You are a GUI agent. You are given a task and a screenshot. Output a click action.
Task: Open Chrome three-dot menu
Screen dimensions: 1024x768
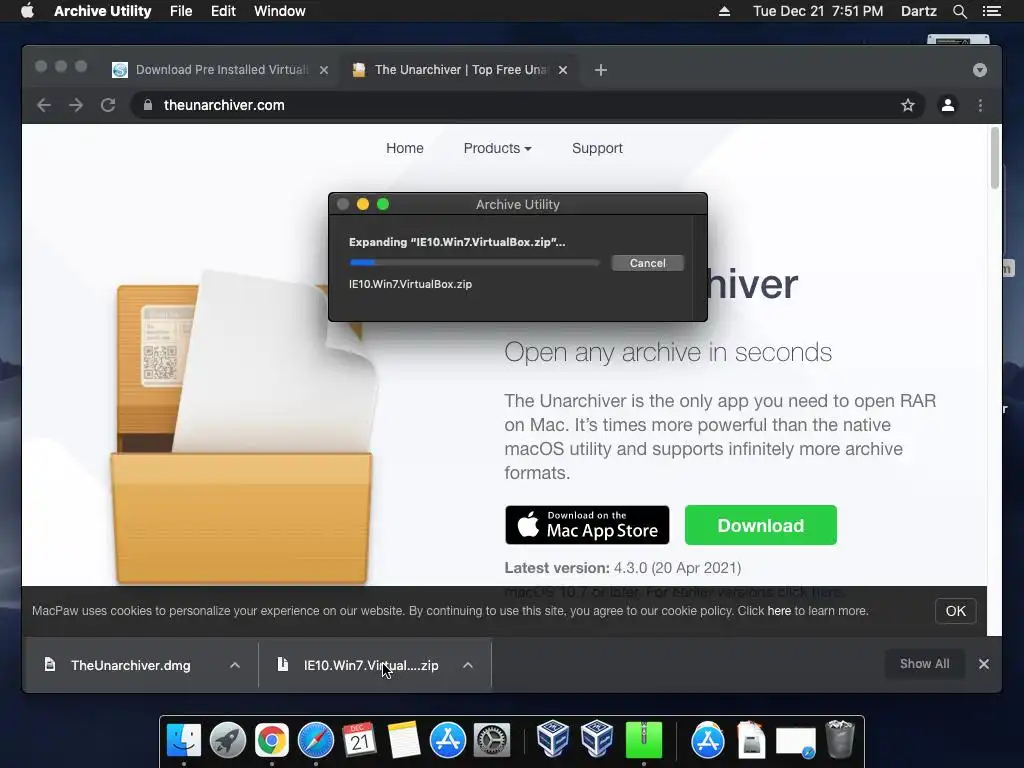coord(980,105)
